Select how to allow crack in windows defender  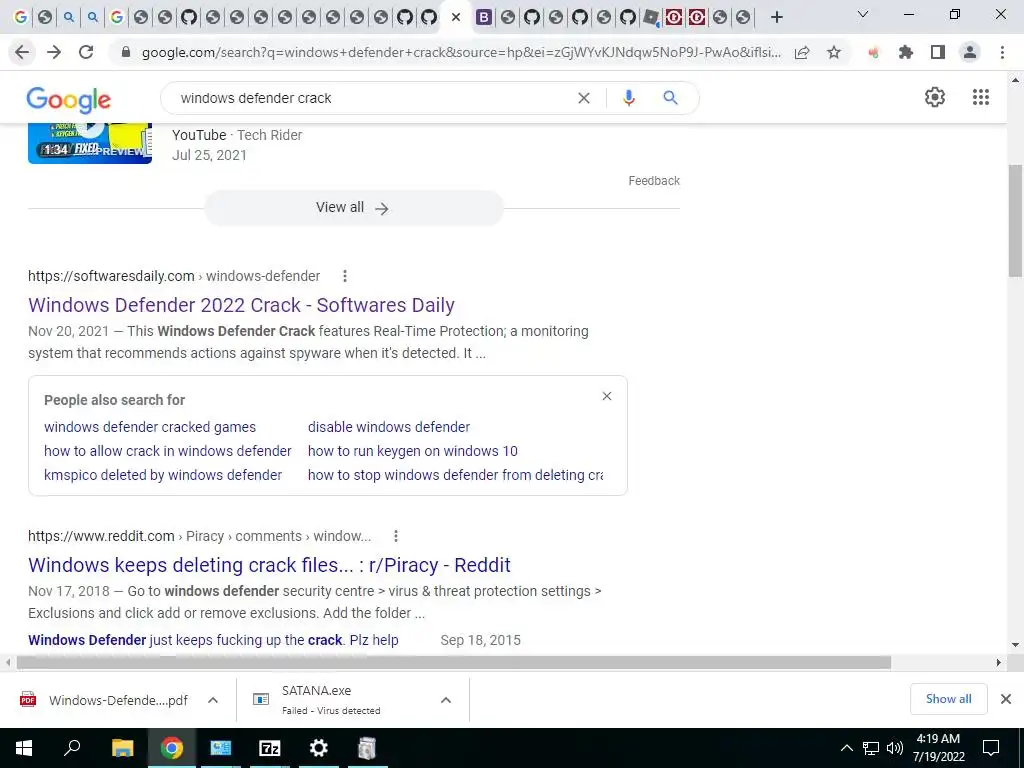click(x=167, y=451)
